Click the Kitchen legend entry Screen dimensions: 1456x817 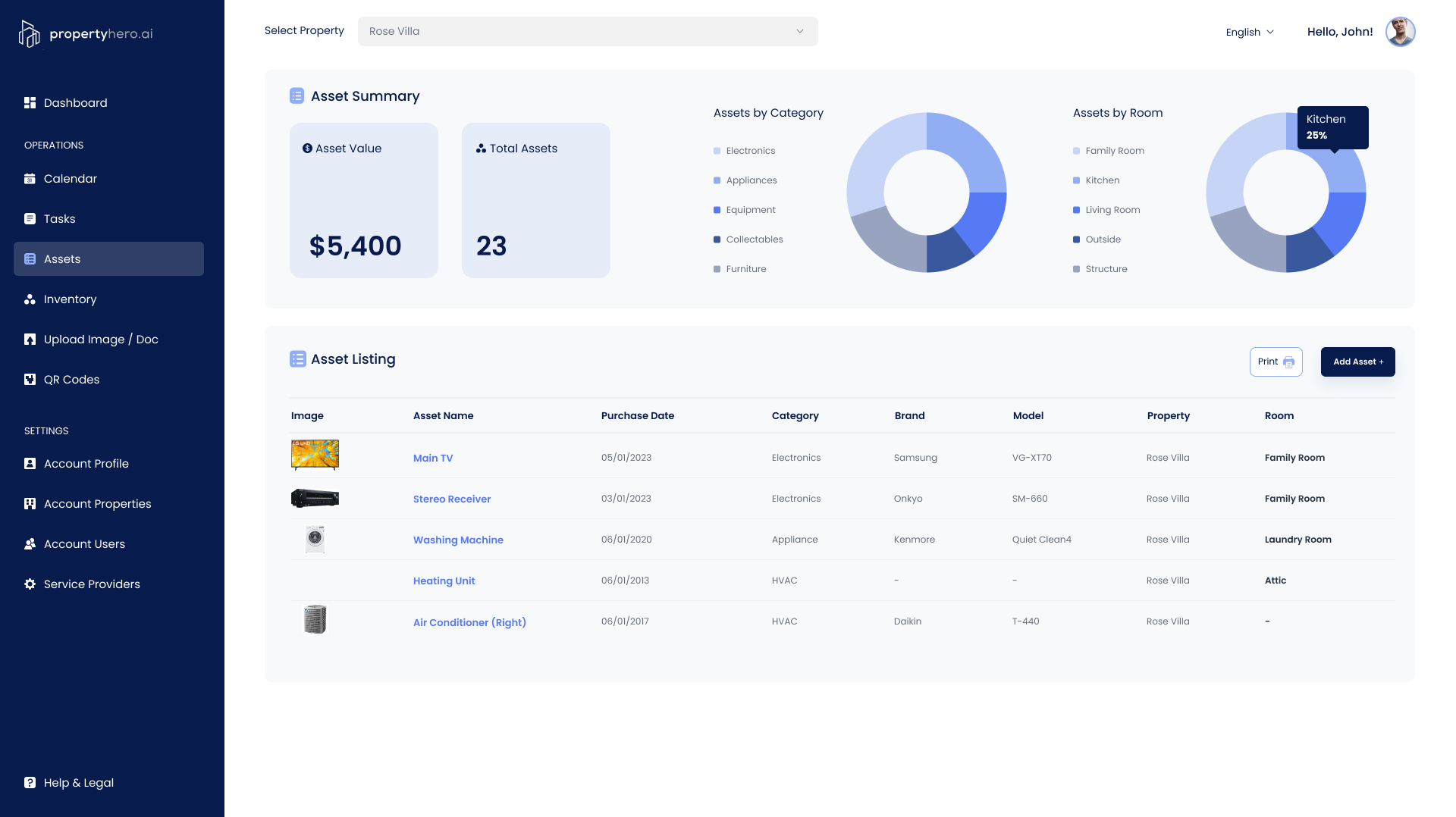point(1097,180)
